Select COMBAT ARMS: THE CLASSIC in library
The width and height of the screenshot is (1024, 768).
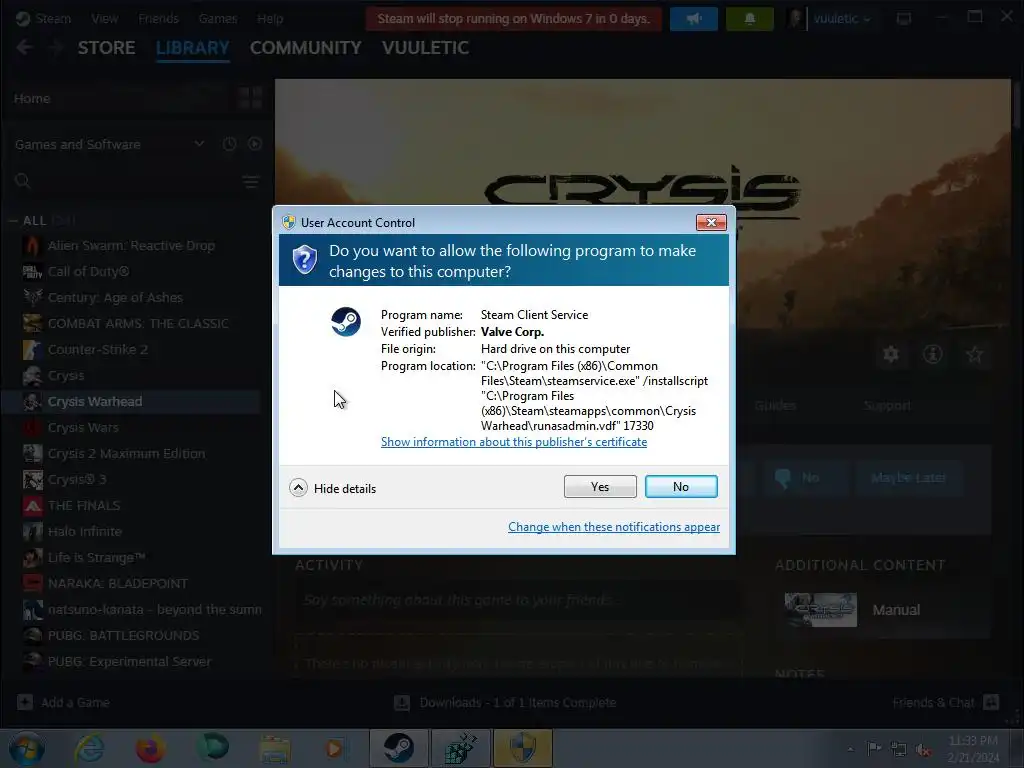coord(138,323)
